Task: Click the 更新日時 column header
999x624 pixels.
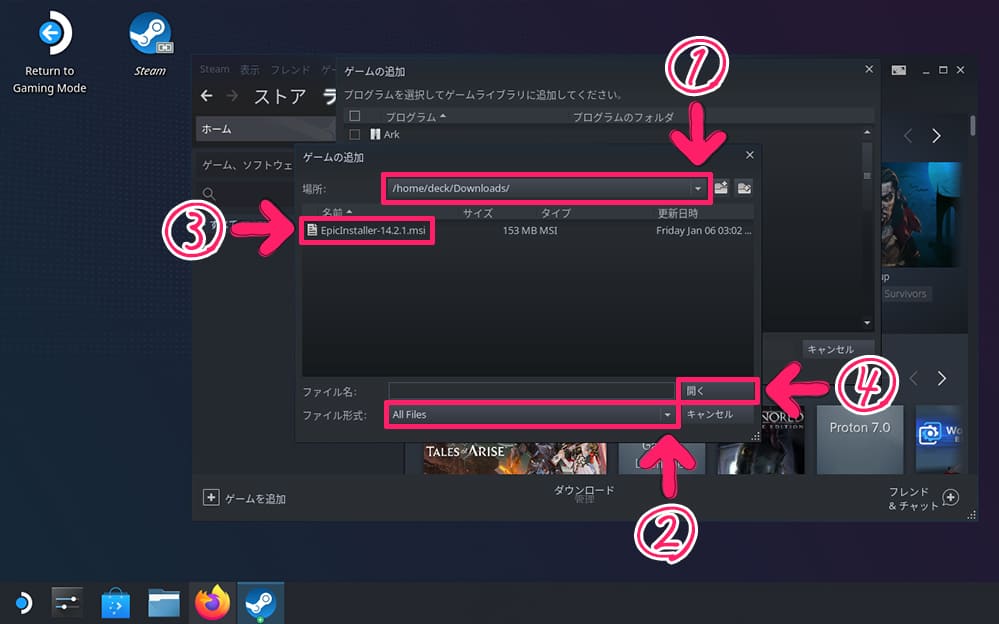Action: pyautogui.click(x=677, y=213)
